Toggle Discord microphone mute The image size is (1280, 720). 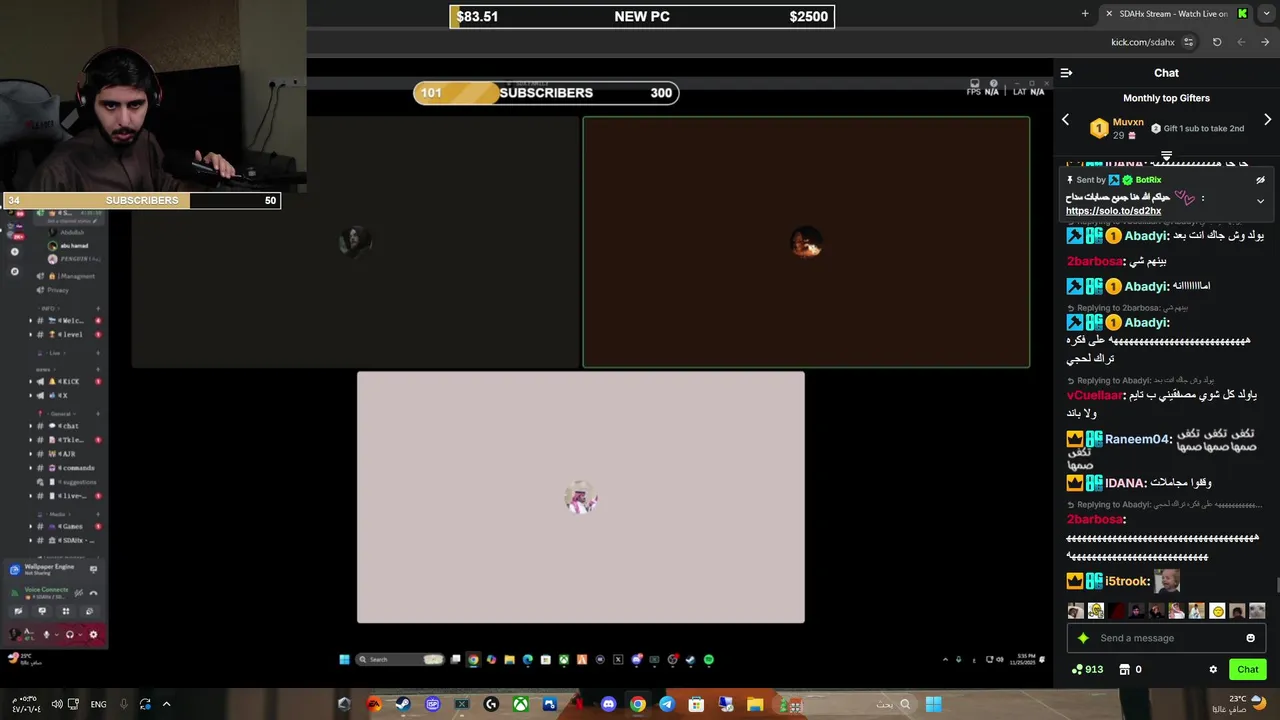(x=46, y=634)
